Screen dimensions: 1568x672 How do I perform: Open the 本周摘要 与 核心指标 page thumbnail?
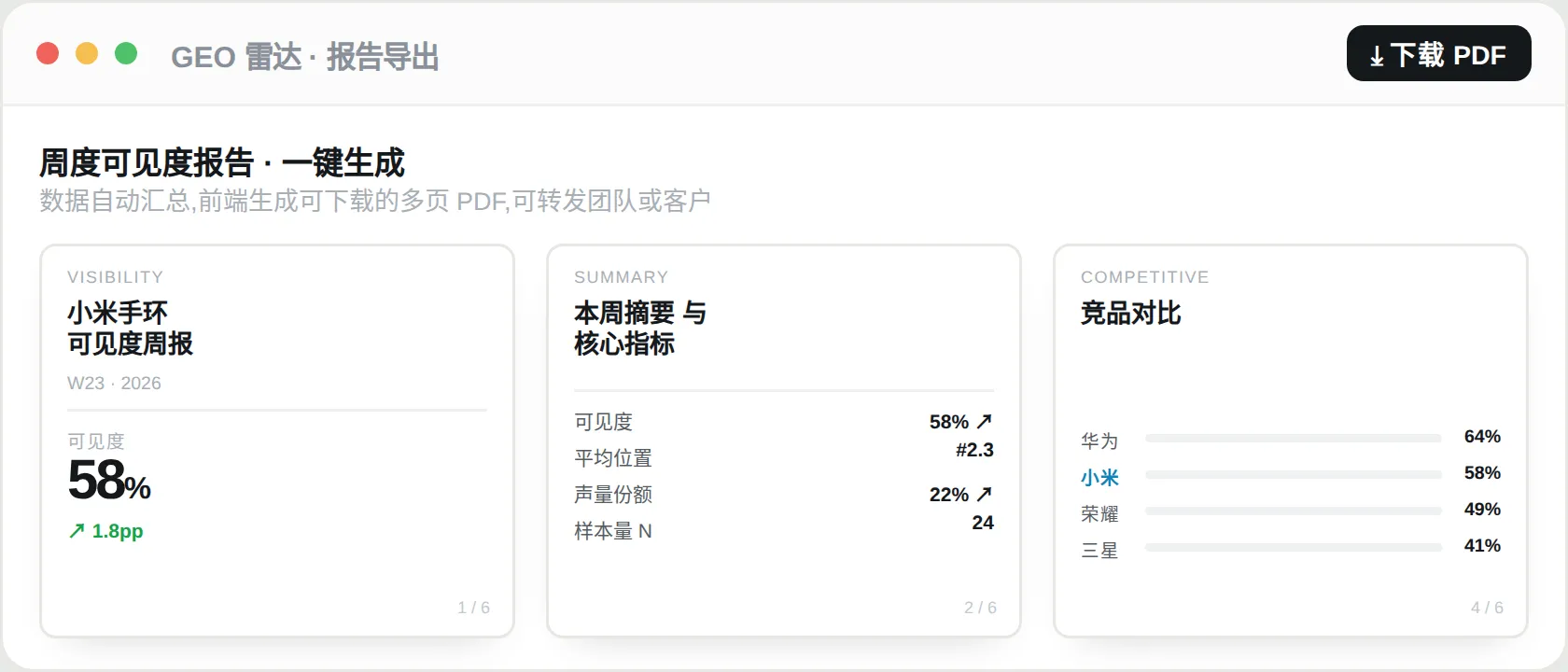784,441
